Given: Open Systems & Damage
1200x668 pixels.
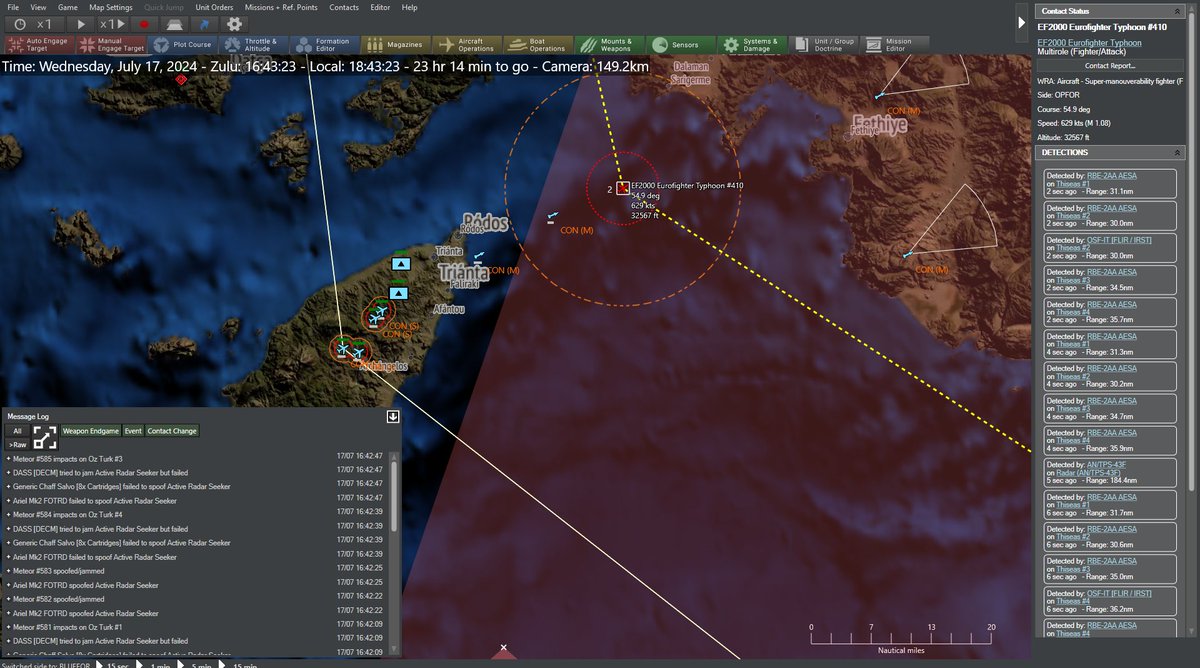Looking at the screenshot, I should [x=750, y=45].
